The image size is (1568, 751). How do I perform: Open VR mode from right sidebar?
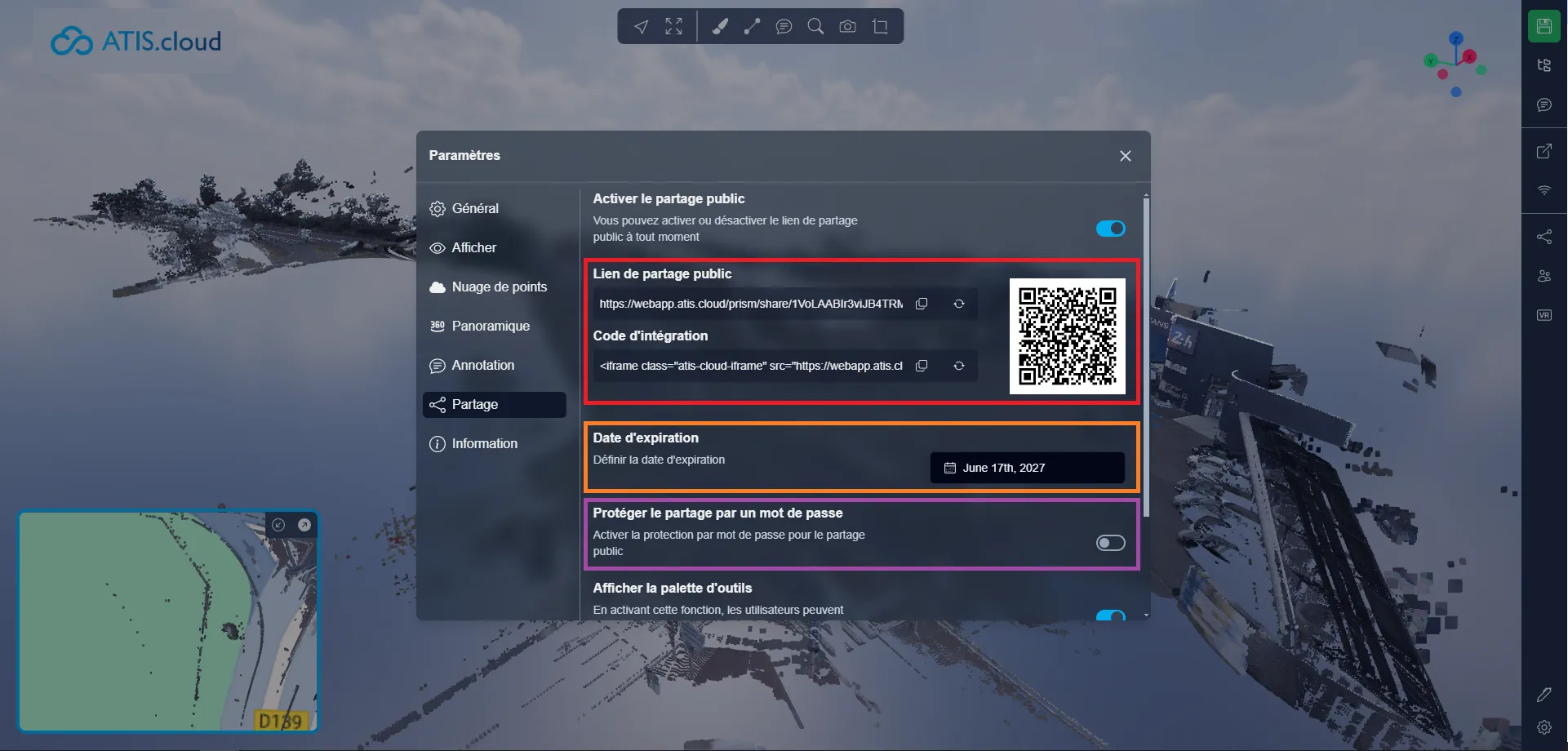click(x=1544, y=315)
